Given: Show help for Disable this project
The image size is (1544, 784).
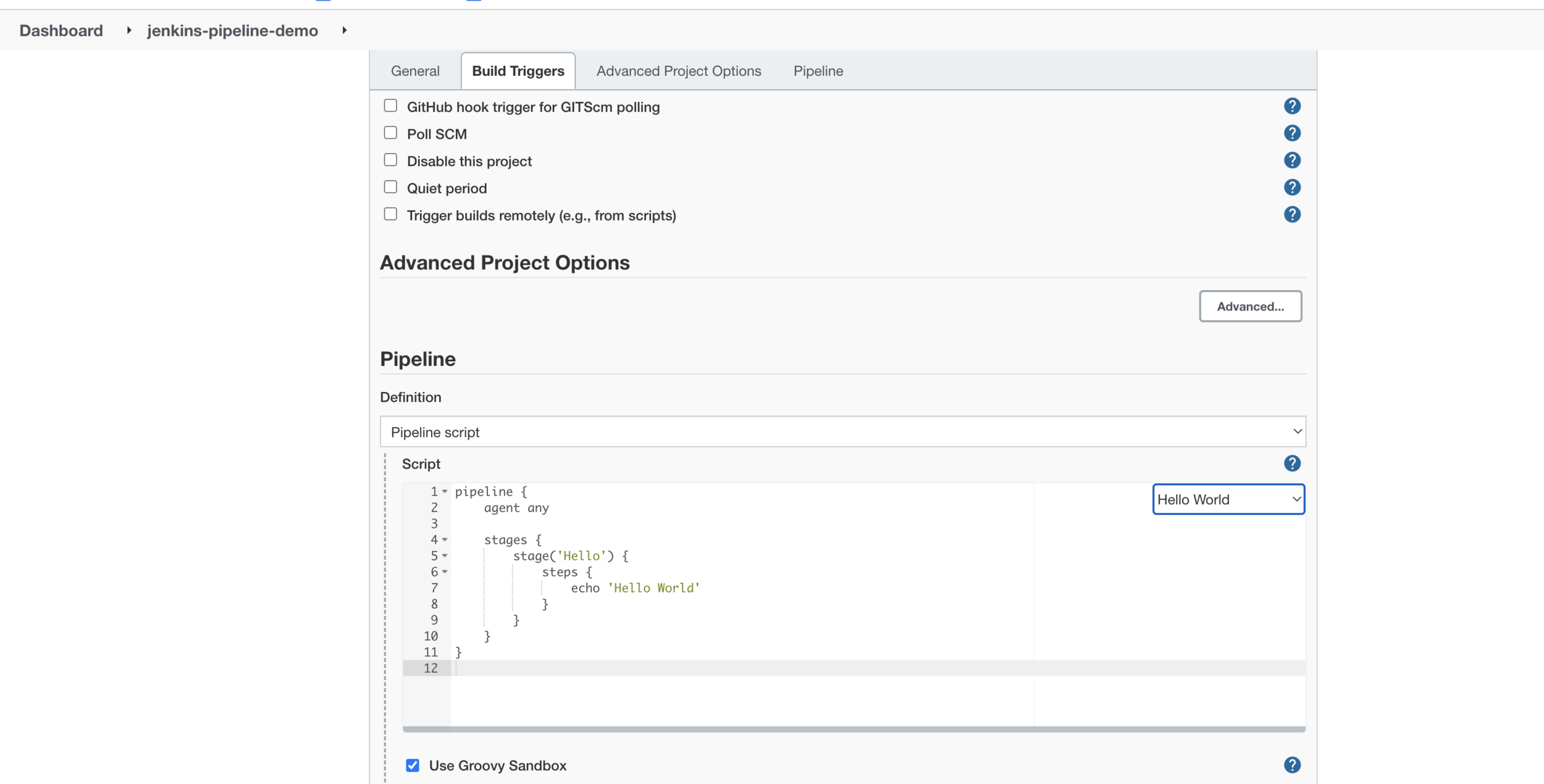Looking at the screenshot, I should pyautogui.click(x=1291, y=161).
